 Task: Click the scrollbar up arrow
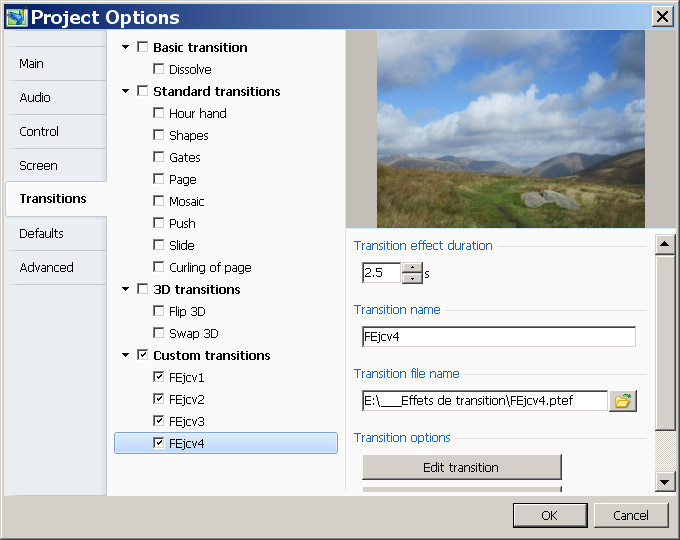pos(664,244)
